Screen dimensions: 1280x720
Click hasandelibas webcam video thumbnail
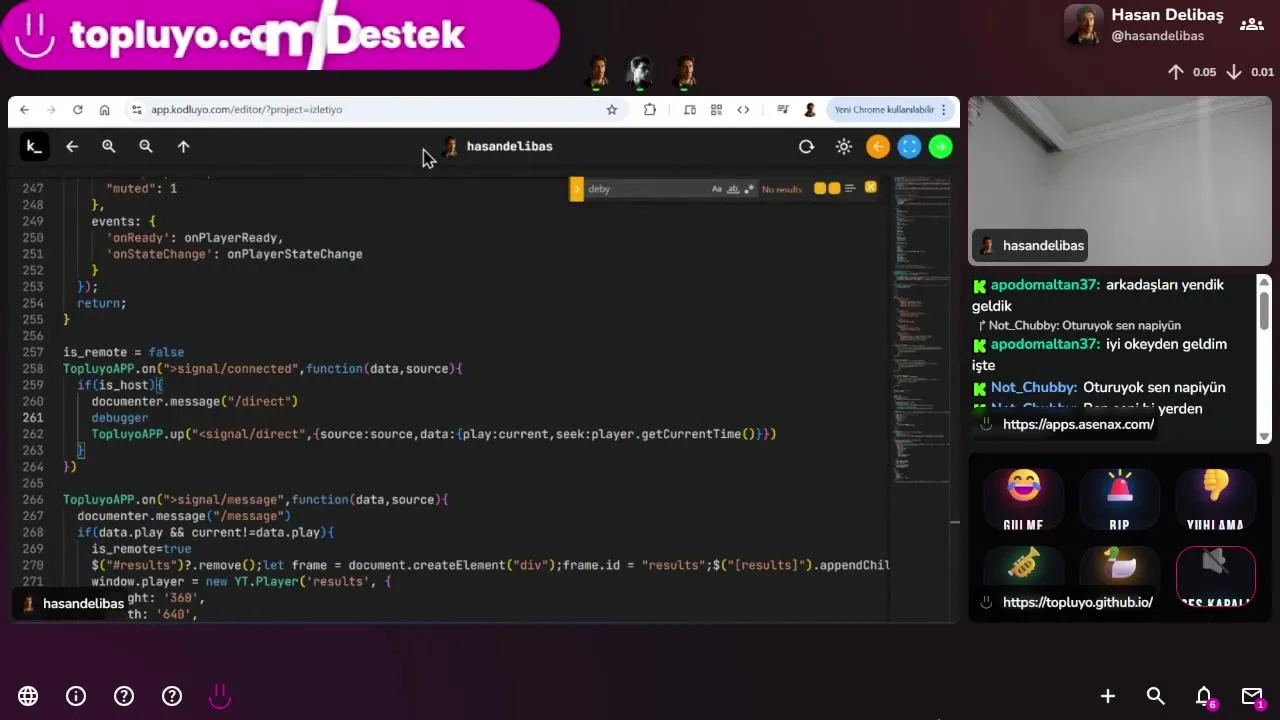(x=1120, y=182)
